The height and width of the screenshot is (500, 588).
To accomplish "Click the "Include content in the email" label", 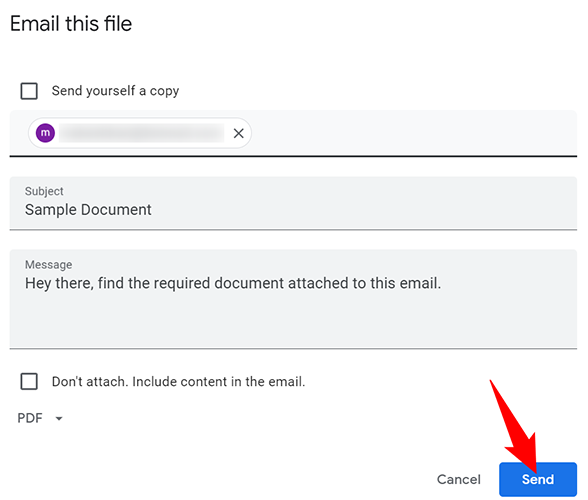I will pyautogui.click(x=219, y=381).
